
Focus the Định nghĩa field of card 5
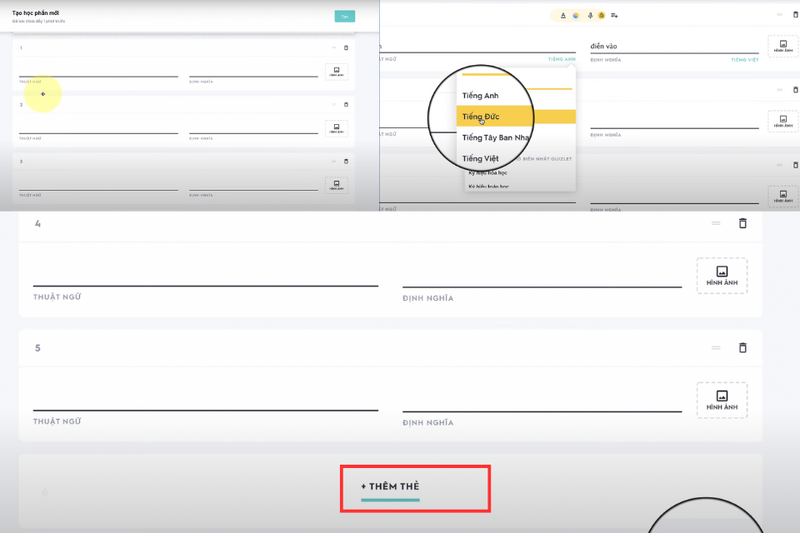point(542,401)
